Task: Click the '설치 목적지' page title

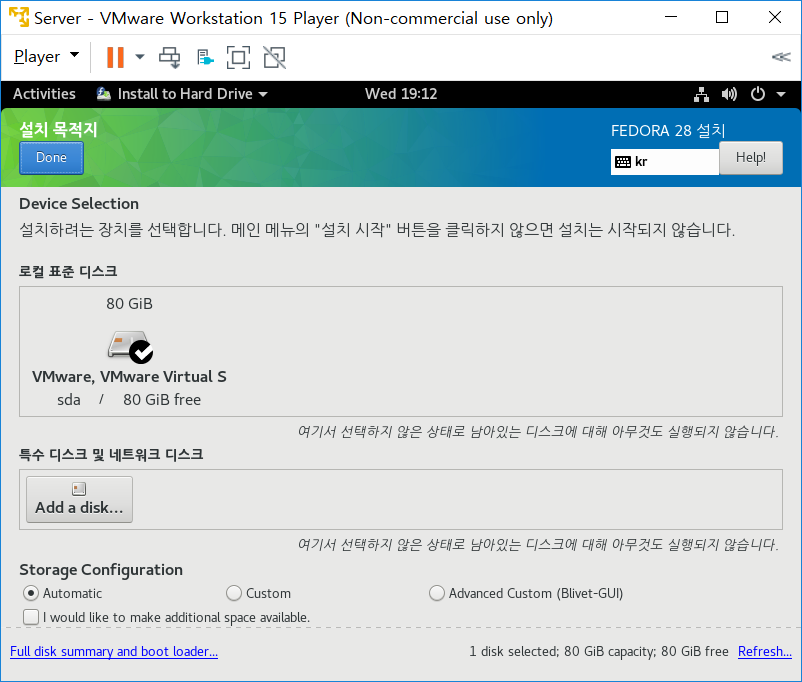Action: point(58,129)
